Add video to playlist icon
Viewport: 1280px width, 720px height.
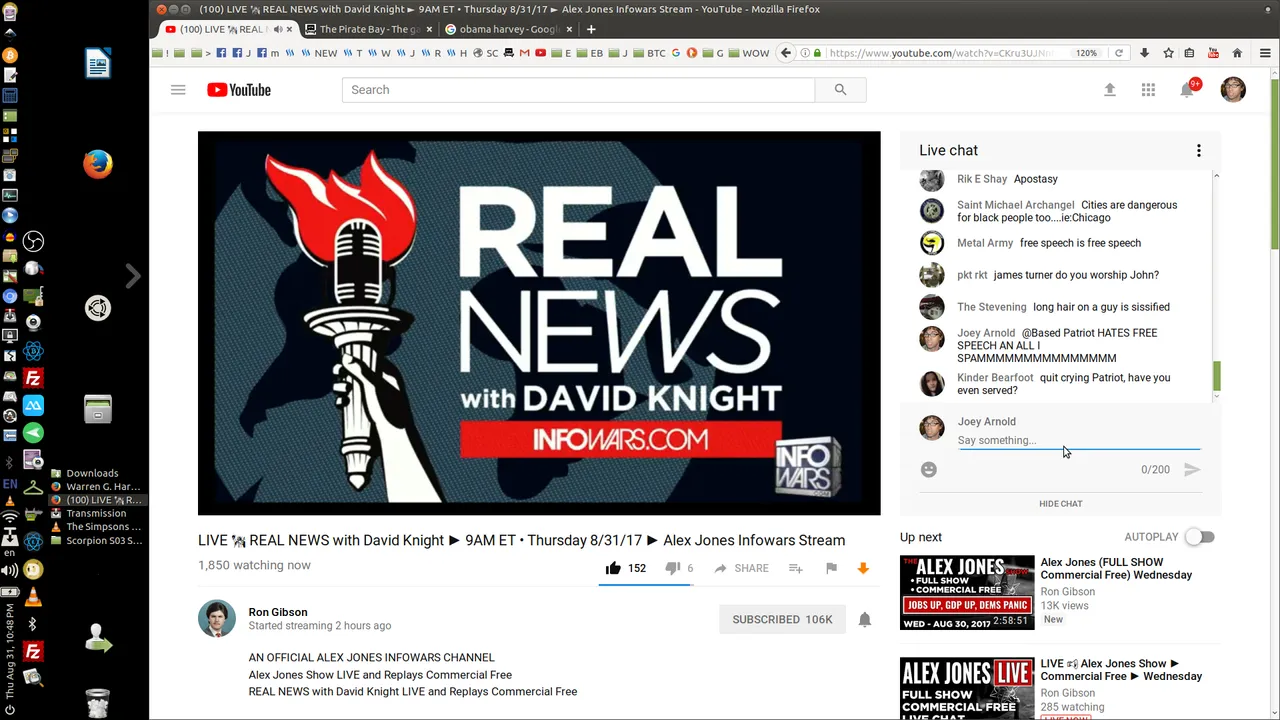pos(796,568)
